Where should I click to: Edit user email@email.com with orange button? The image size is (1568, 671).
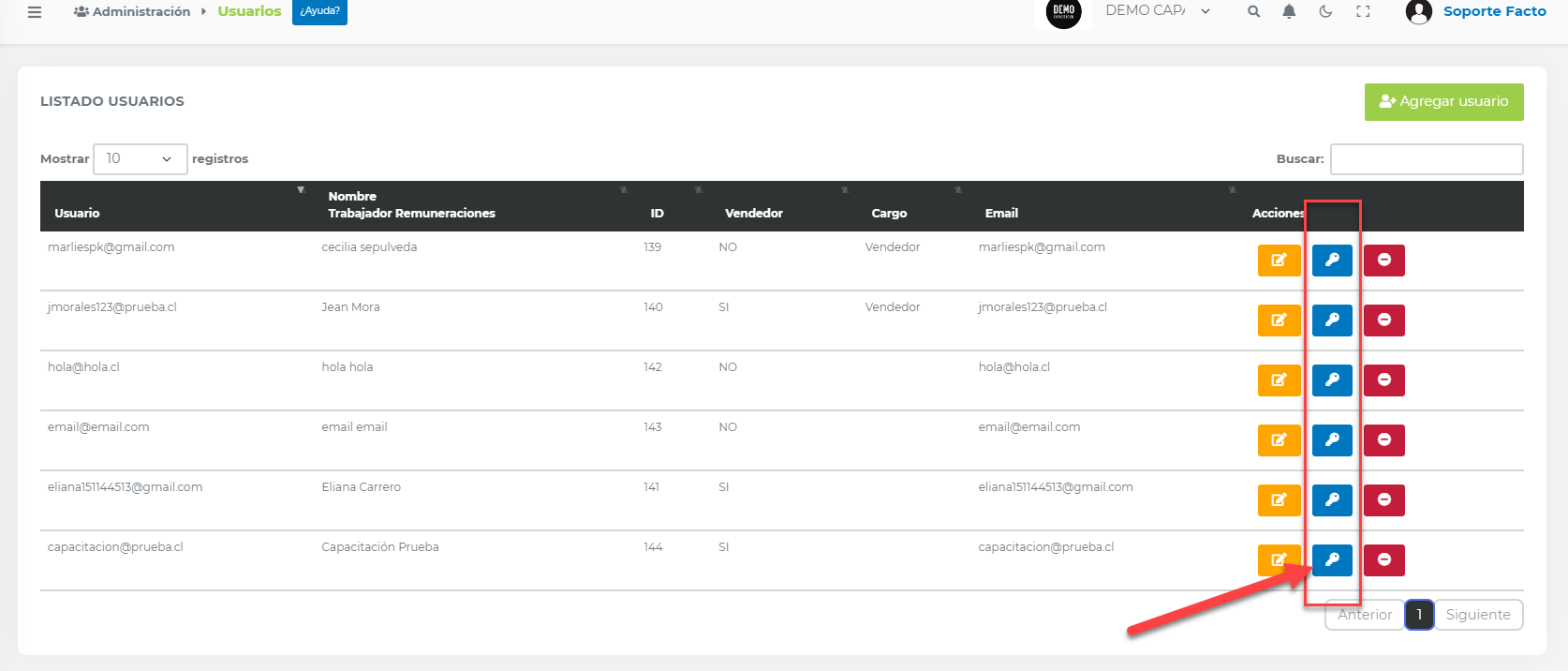pyautogui.click(x=1279, y=440)
